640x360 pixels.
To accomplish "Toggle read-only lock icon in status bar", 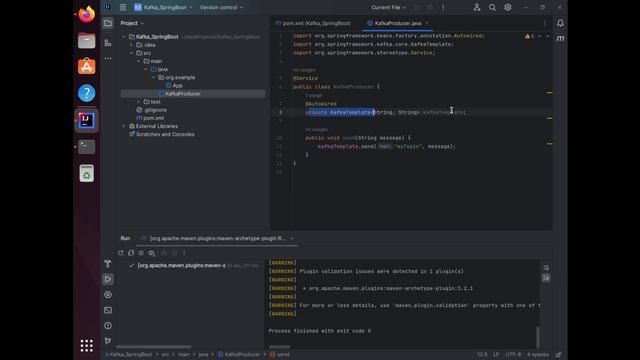I will [558, 355].
